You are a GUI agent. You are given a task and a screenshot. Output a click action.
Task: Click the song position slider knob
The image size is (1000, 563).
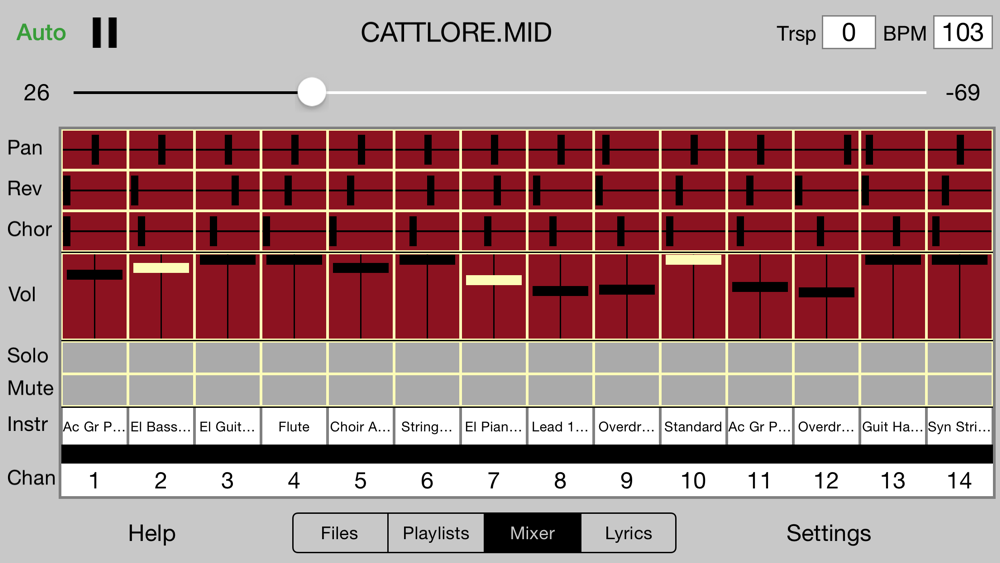tap(312, 92)
